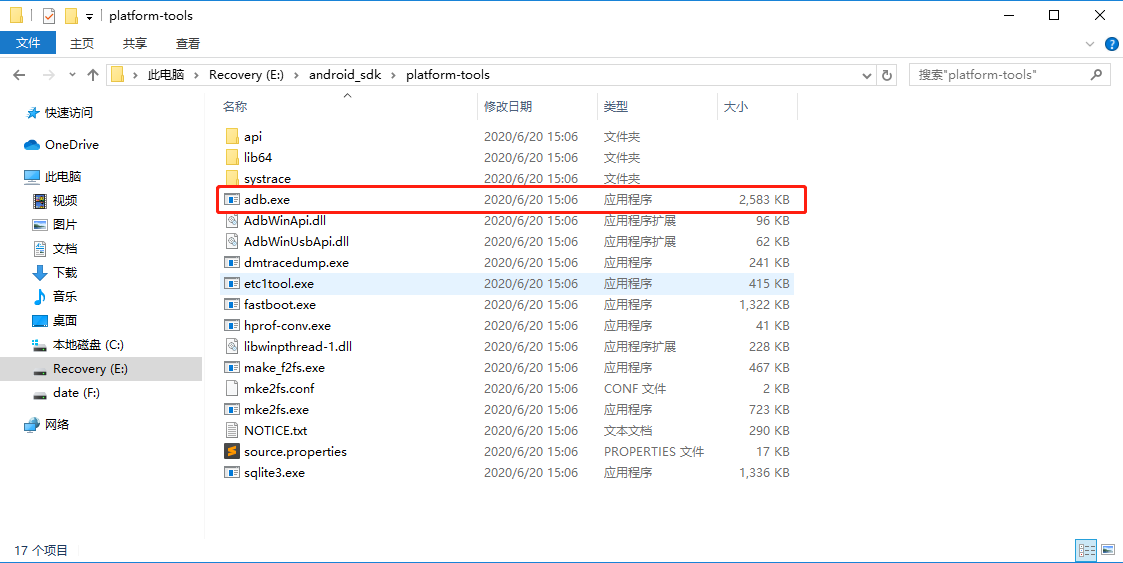The height and width of the screenshot is (563, 1123).
Task: Select the api folder icon
Action: click(231, 136)
